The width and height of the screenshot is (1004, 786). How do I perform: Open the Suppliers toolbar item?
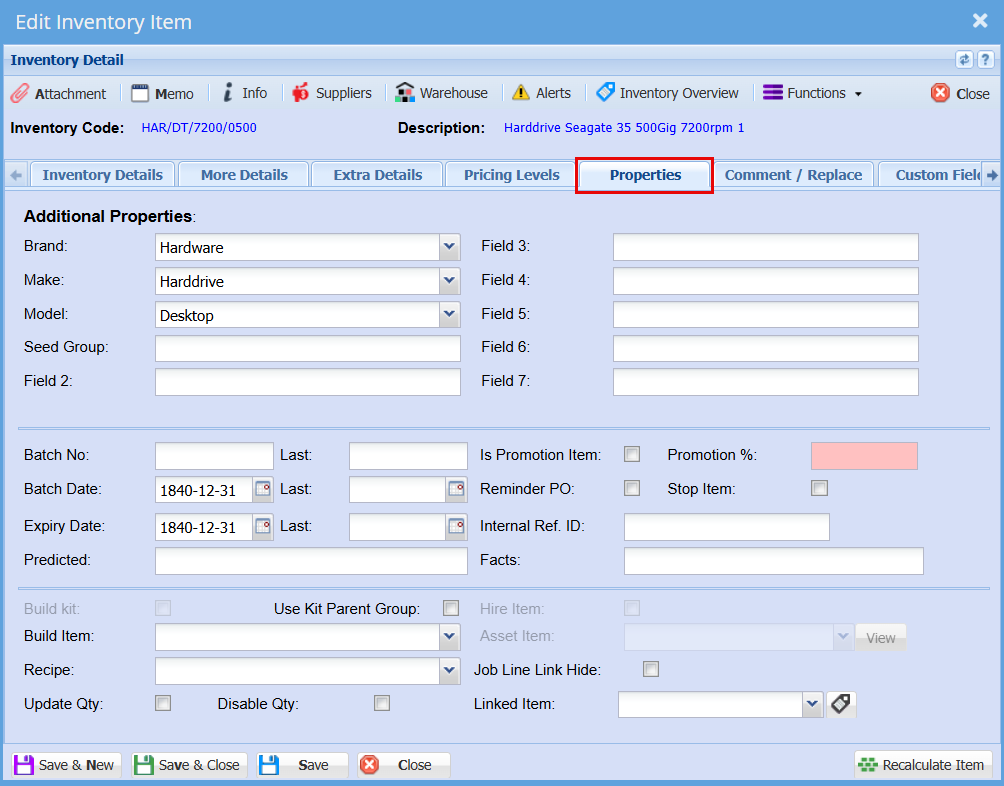(331, 93)
